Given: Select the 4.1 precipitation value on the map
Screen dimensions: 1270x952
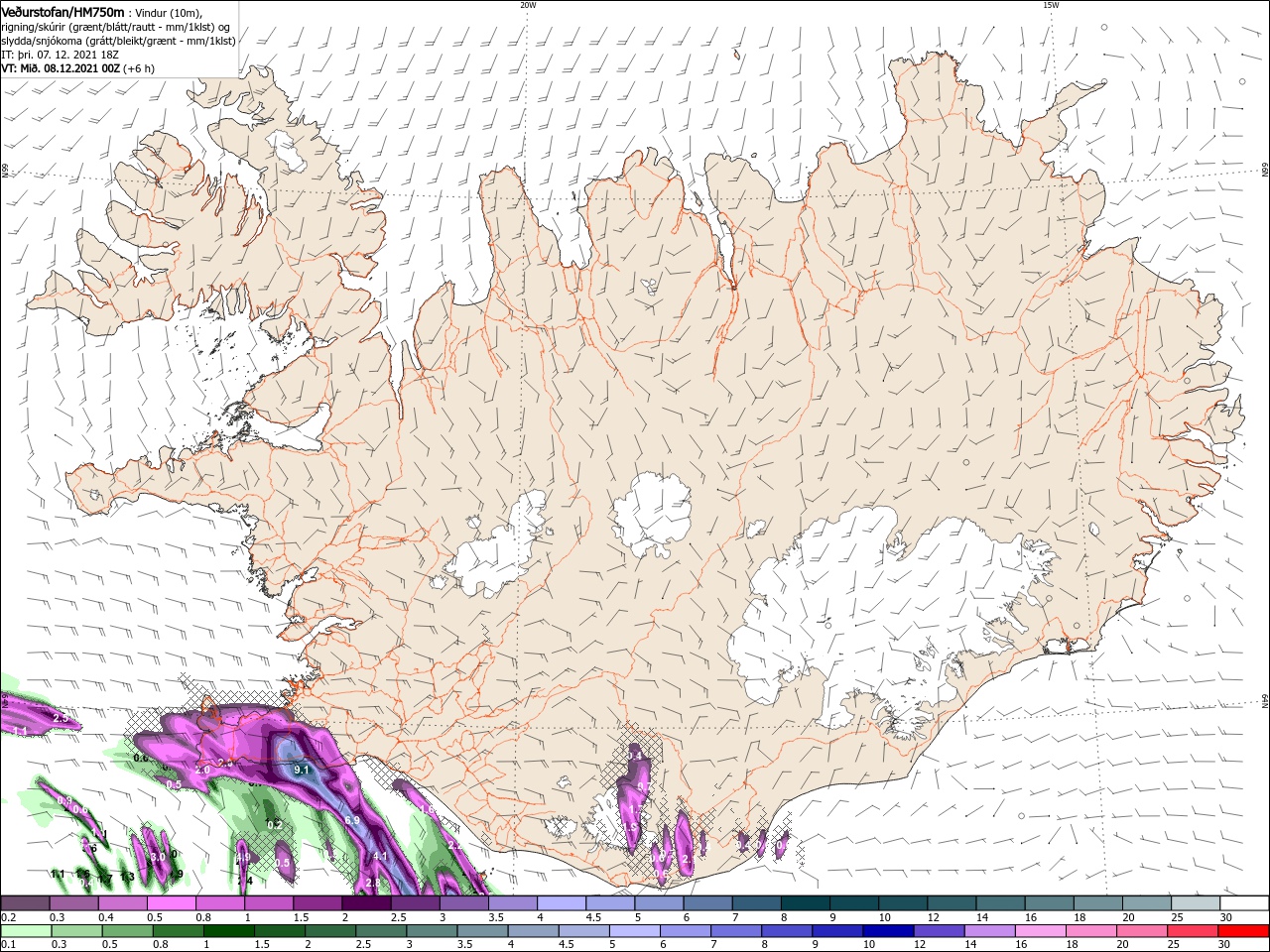Looking at the screenshot, I should (380, 855).
